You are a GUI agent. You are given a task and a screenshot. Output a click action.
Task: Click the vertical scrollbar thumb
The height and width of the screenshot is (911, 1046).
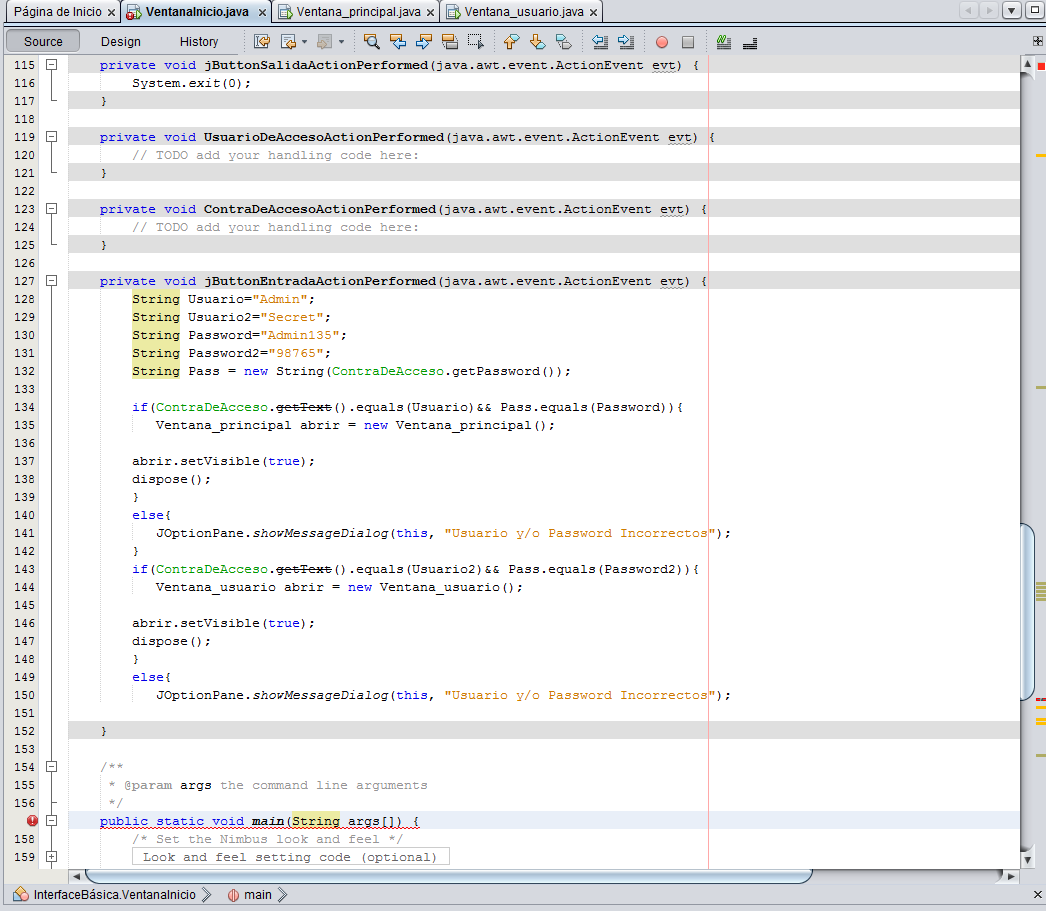(1027, 613)
